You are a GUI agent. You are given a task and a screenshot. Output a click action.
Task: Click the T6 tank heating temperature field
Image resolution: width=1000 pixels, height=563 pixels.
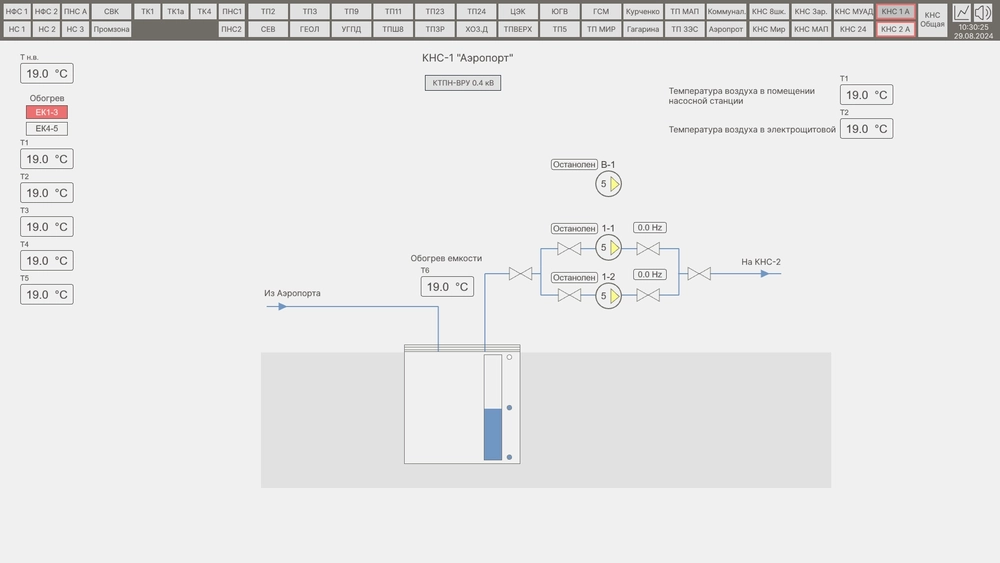click(x=447, y=287)
